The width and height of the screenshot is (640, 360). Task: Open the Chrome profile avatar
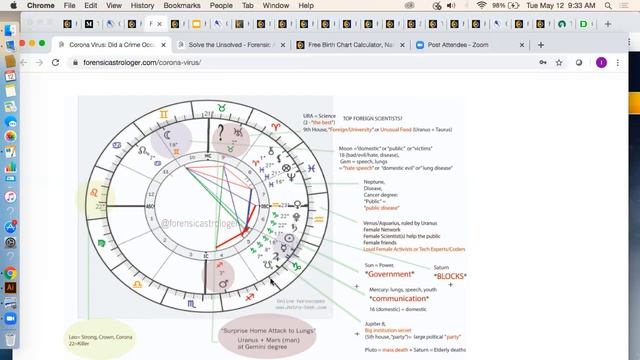point(601,62)
